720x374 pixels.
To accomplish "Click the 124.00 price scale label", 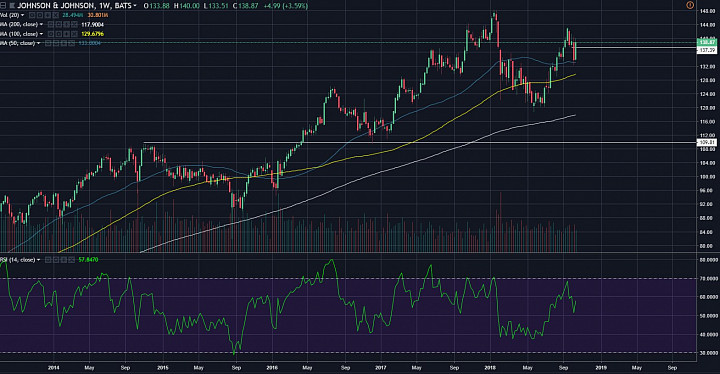I will (708, 94).
